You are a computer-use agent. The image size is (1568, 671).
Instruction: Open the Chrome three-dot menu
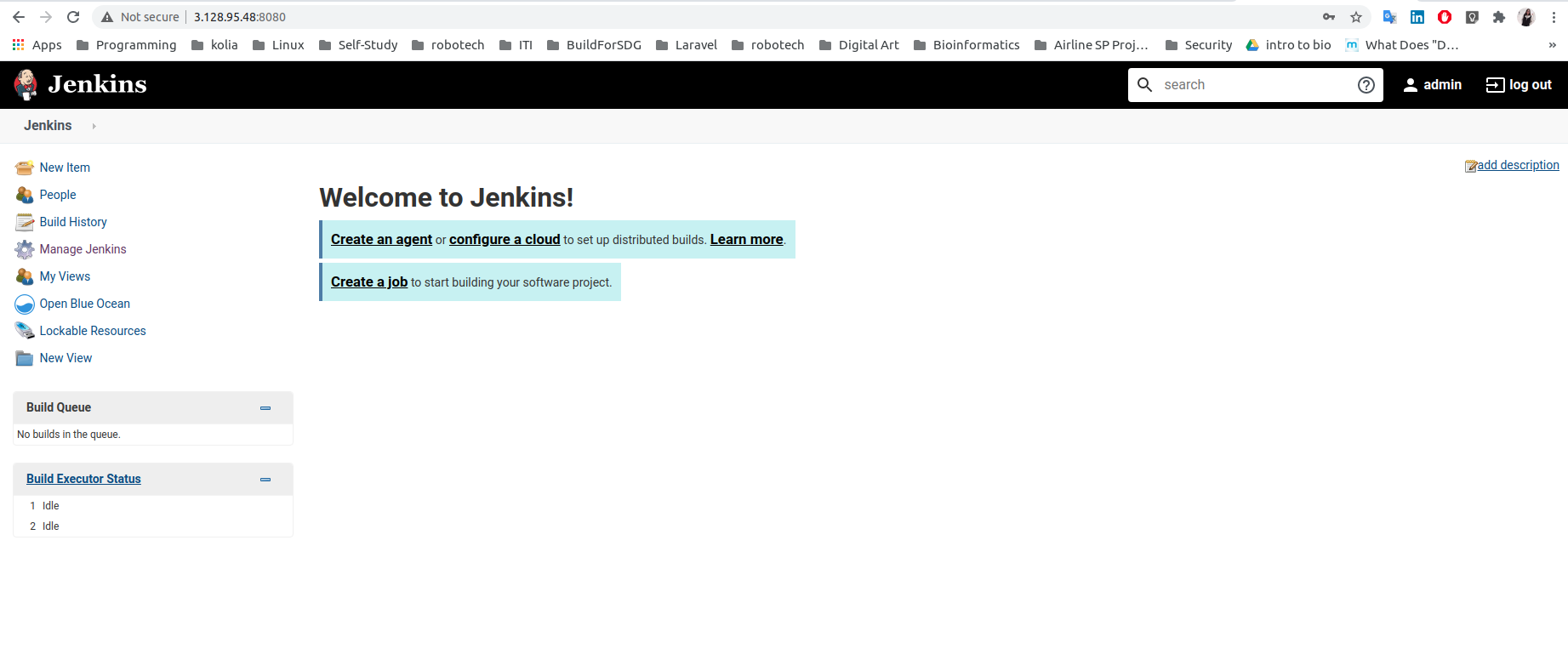click(x=1554, y=17)
